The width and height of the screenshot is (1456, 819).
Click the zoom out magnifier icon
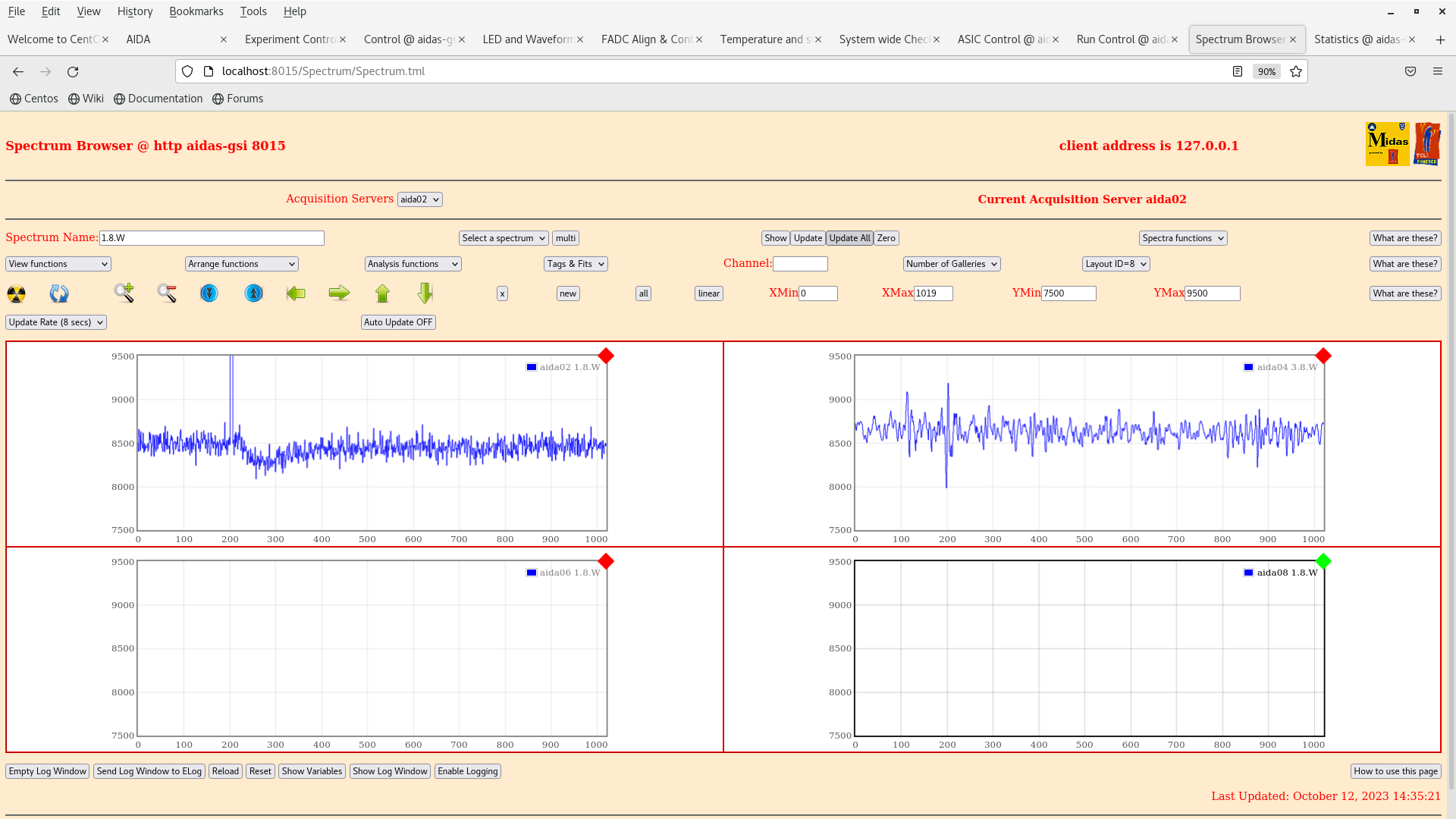167,293
